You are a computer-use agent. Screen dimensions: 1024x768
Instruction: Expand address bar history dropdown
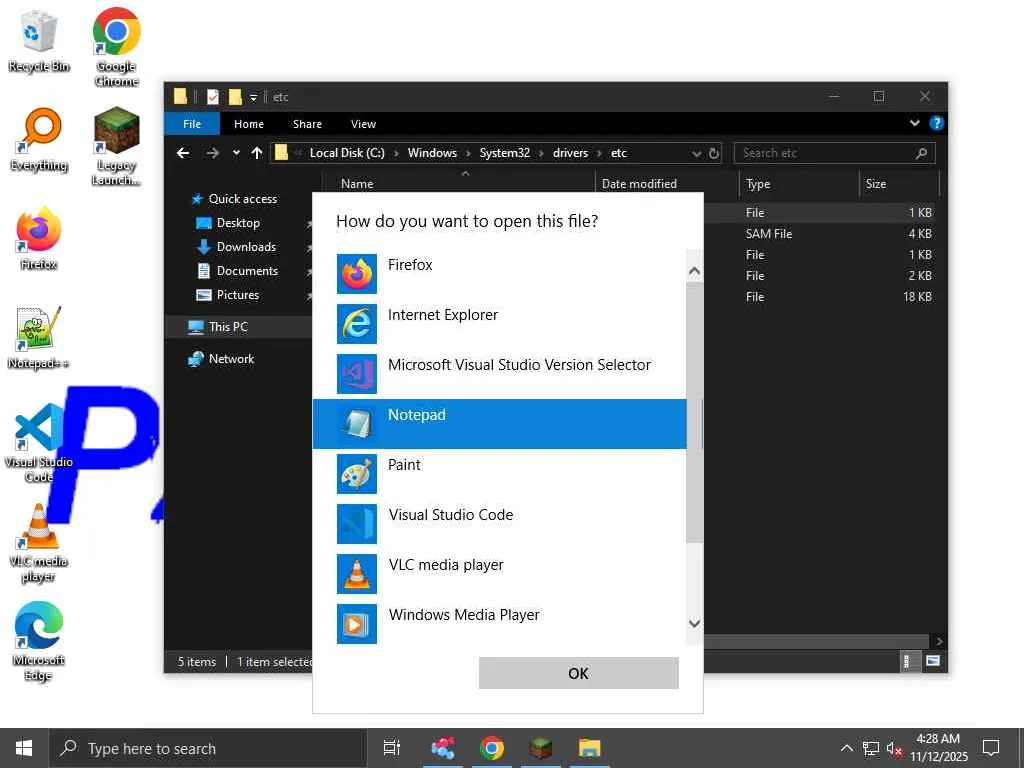[696, 153]
